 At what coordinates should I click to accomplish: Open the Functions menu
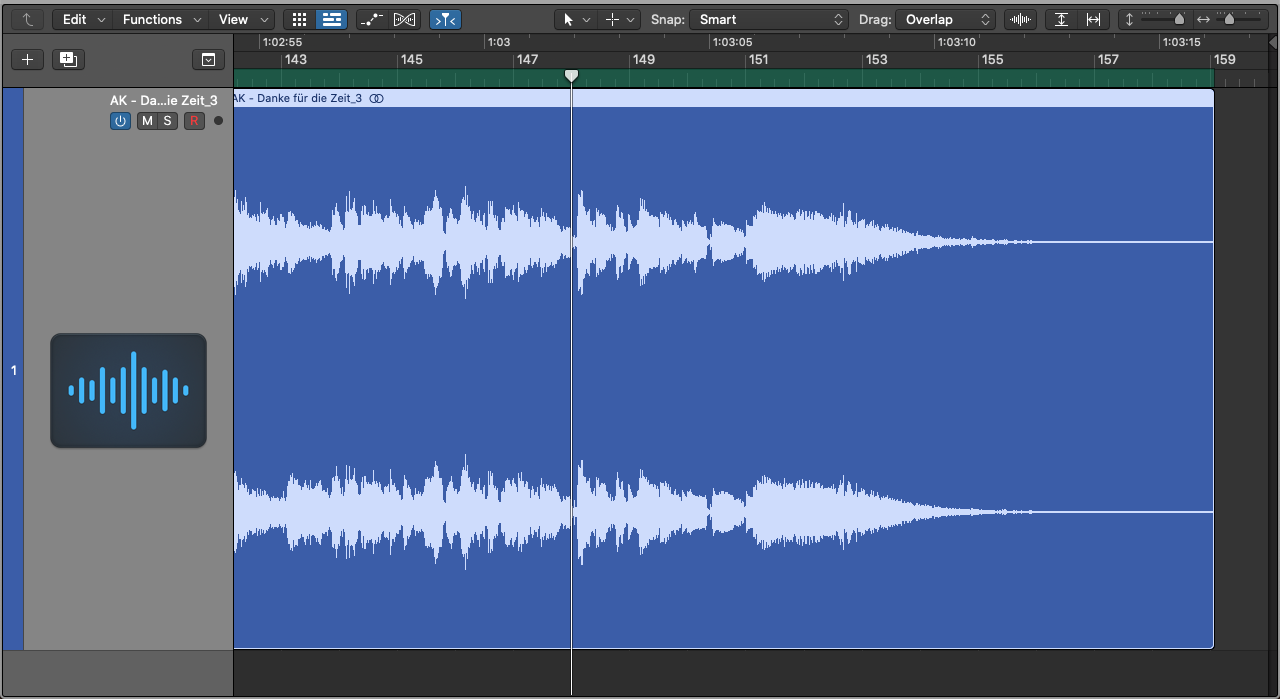pos(160,19)
